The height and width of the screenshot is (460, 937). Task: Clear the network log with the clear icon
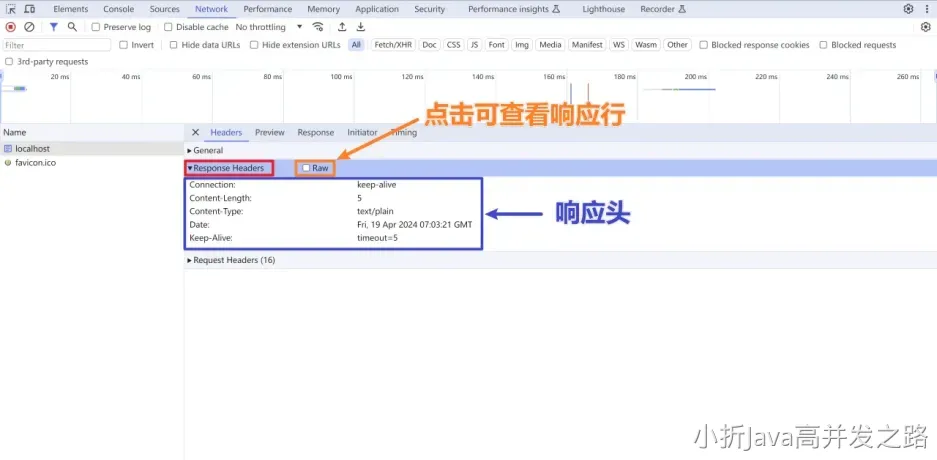tap(29, 27)
